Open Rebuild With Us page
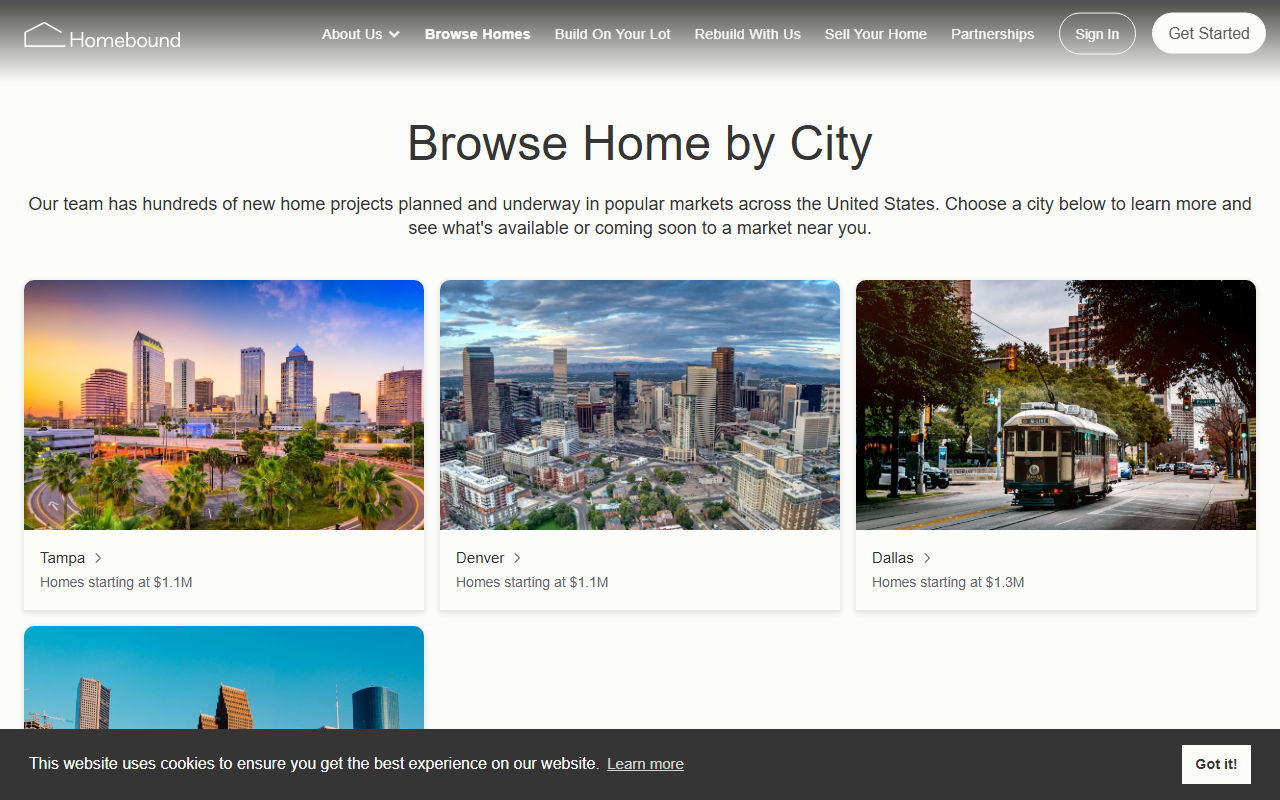The height and width of the screenshot is (800, 1280). (748, 34)
